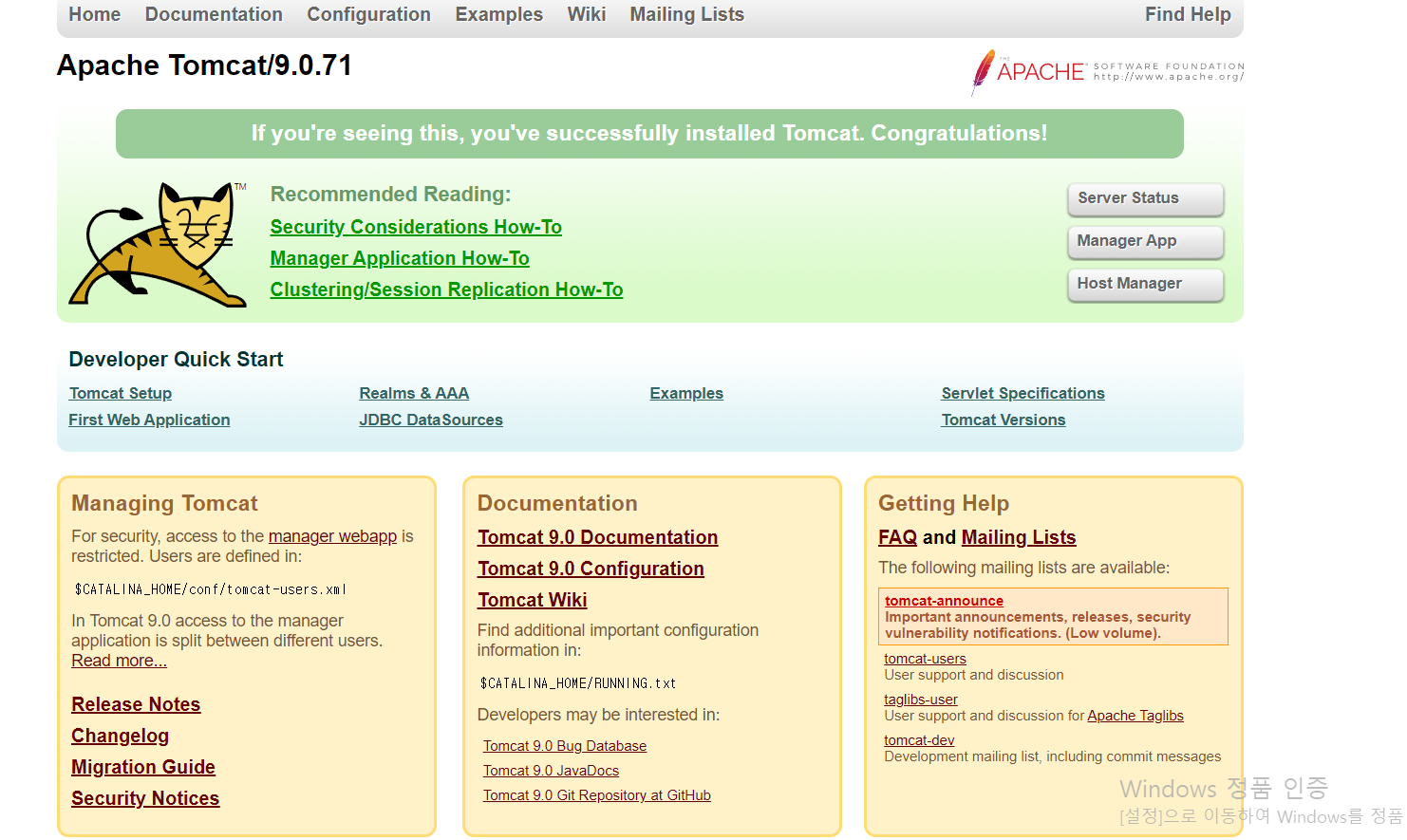Follow the manager webapp link
1407x840 pixels.
pyautogui.click(x=332, y=536)
